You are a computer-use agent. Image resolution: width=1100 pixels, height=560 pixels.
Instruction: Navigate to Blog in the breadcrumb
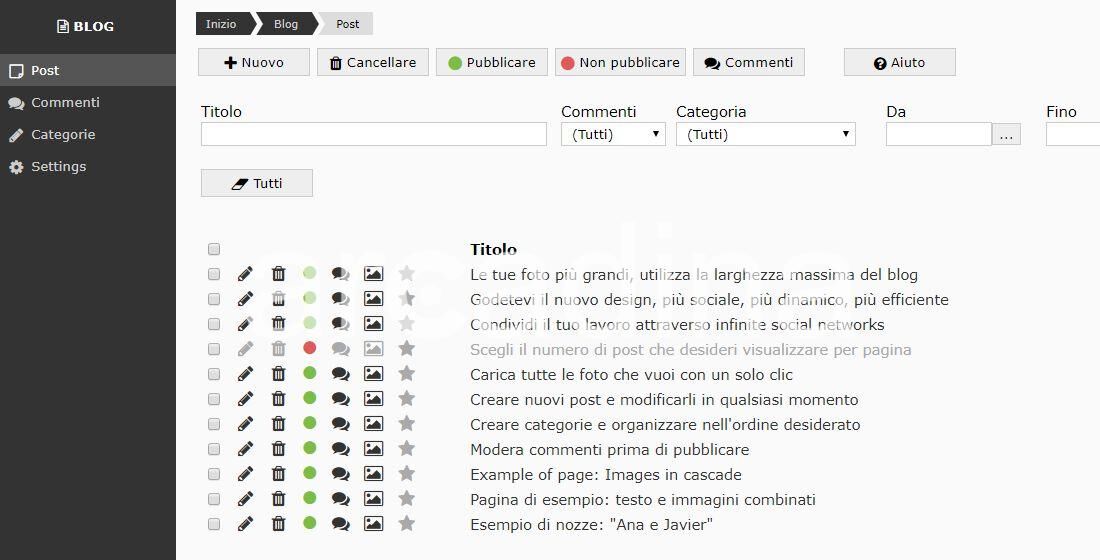coord(286,24)
